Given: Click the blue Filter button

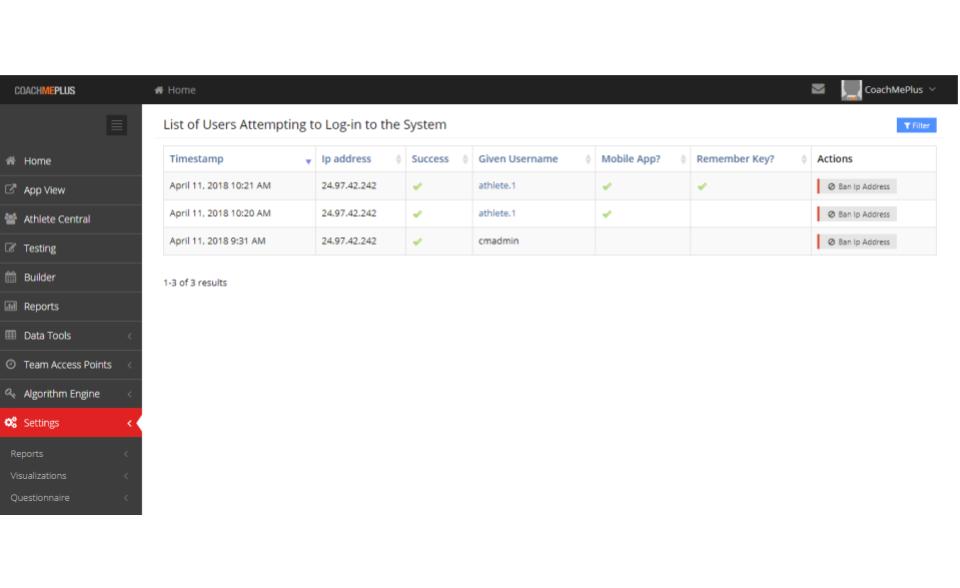Looking at the screenshot, I should [916, 126].
